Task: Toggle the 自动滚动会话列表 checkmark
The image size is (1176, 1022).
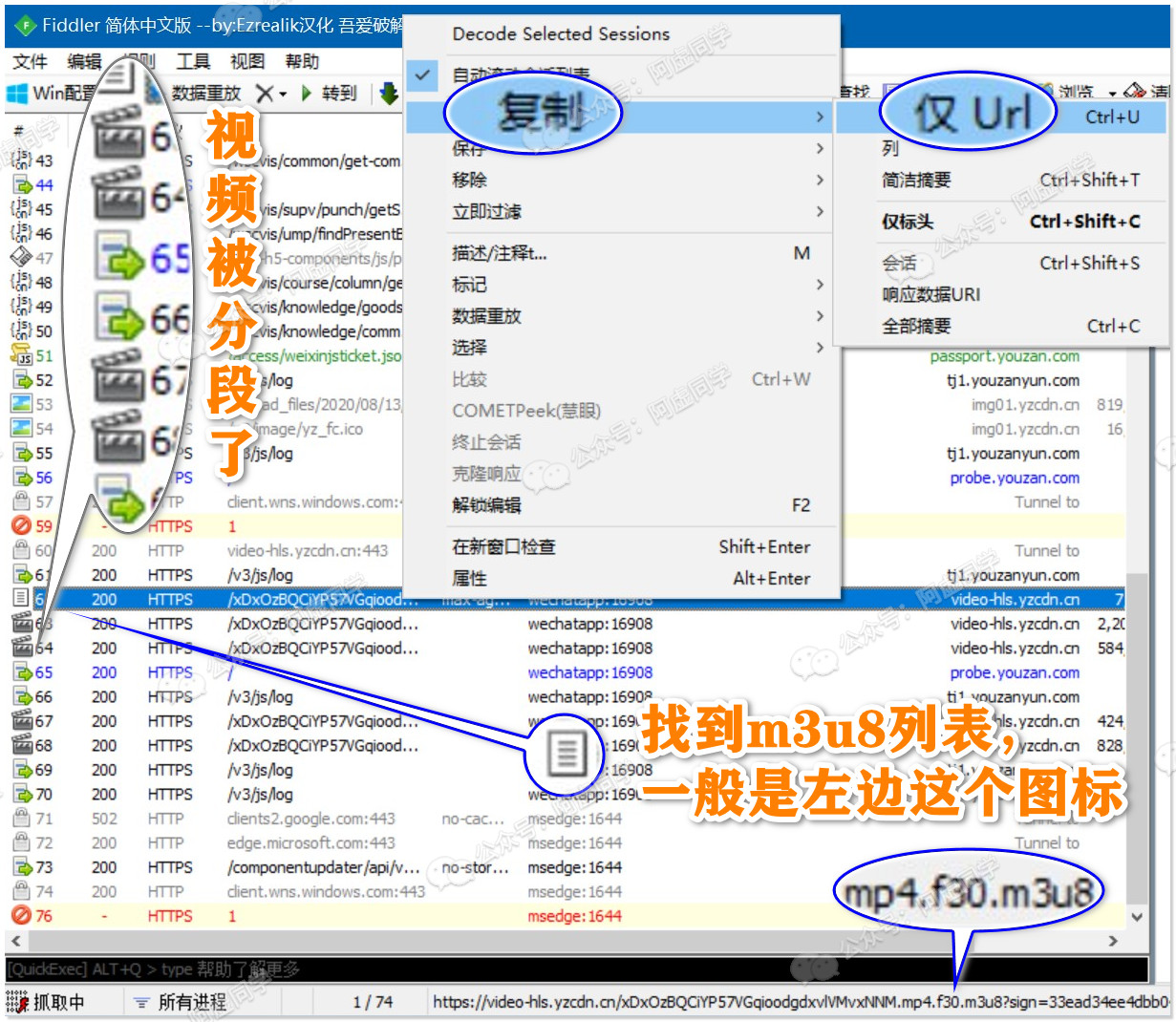Action: 424,75
